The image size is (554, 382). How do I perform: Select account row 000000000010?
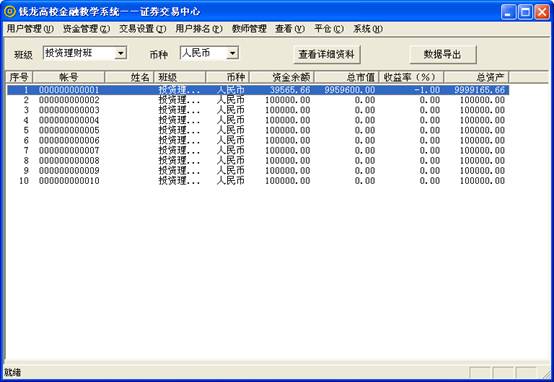258,181
